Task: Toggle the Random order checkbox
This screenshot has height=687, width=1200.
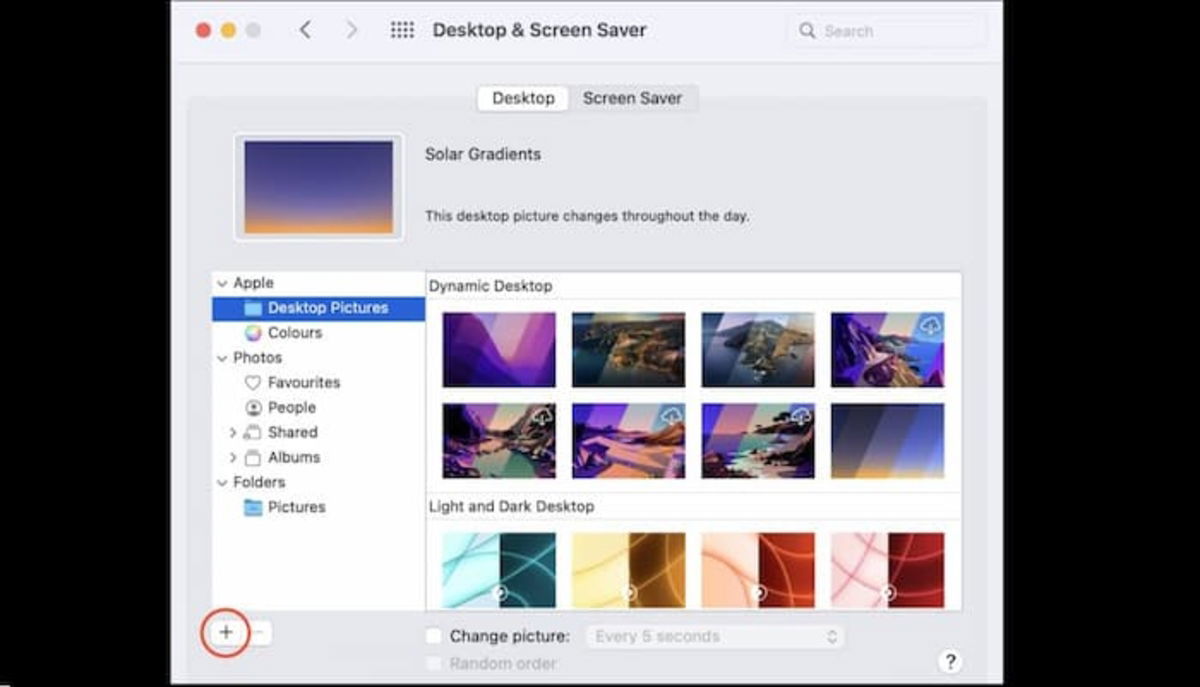Action: (x=433, y=663)
